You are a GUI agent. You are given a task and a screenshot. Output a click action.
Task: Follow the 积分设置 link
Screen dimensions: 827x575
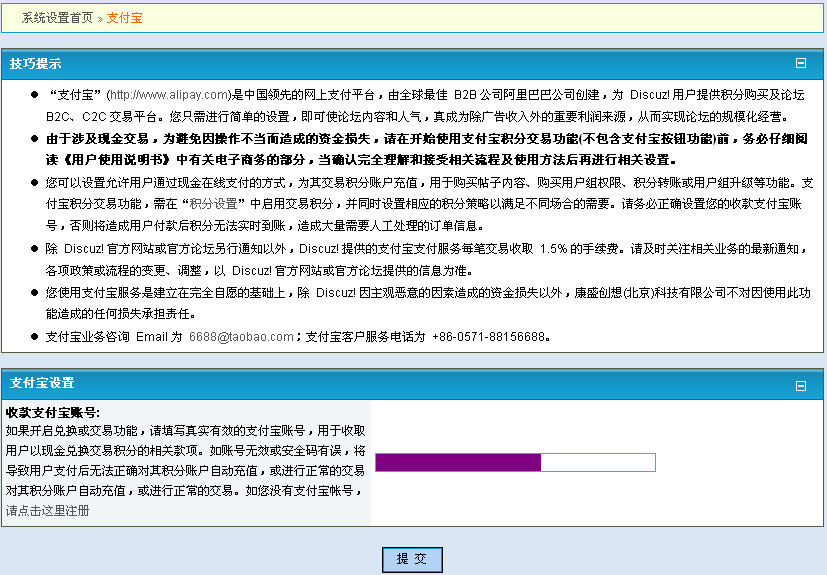[x=213, y=204]
